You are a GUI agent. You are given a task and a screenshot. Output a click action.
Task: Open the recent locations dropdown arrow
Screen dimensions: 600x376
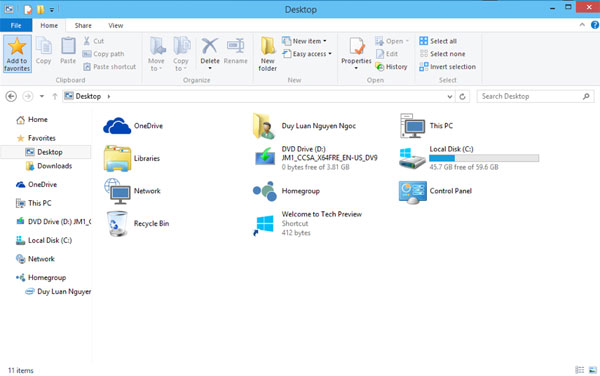point(42,96)
